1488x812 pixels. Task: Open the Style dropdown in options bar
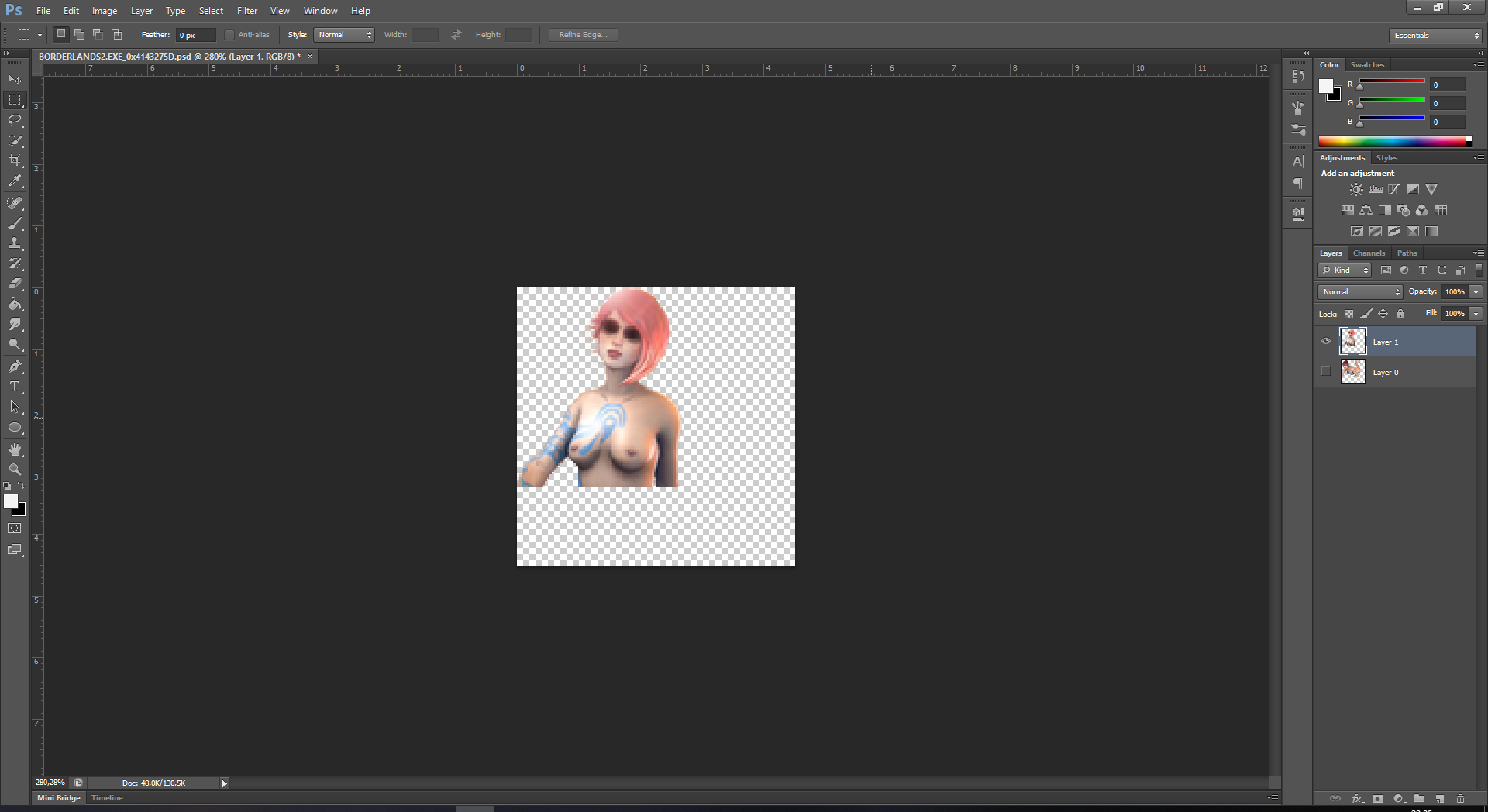pyautogui.click(x=345, y=35)
